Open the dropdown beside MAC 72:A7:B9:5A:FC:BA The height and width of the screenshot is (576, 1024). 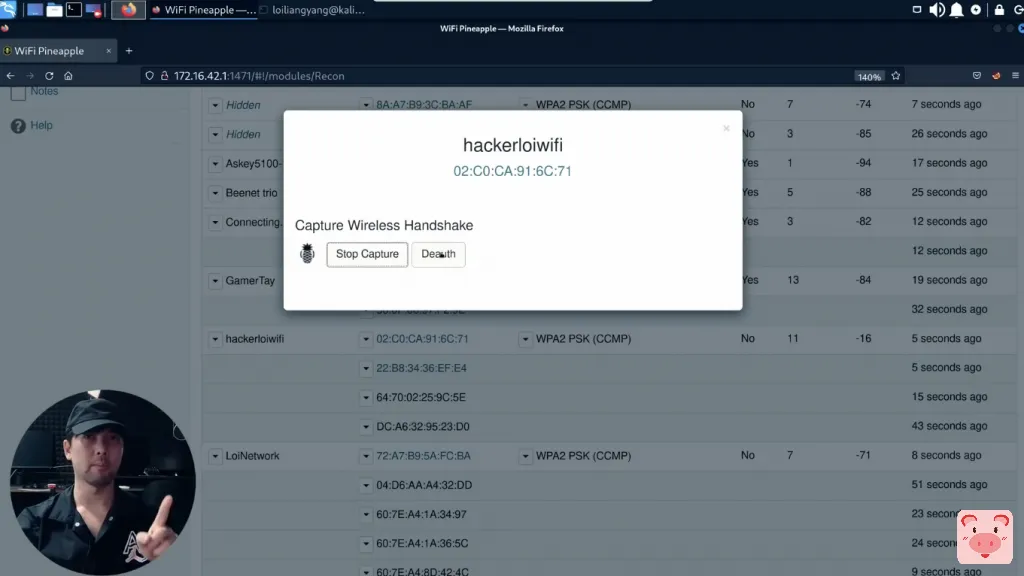(x=366, y=456)
